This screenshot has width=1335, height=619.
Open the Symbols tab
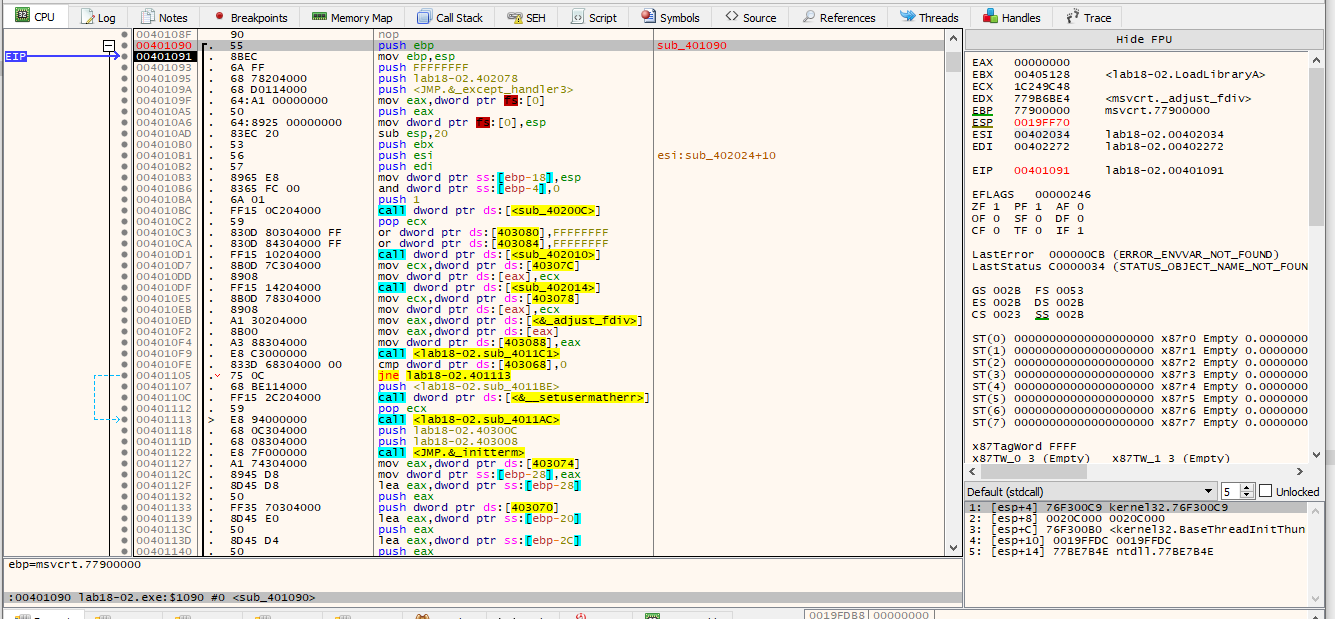[x=671, y=17]
